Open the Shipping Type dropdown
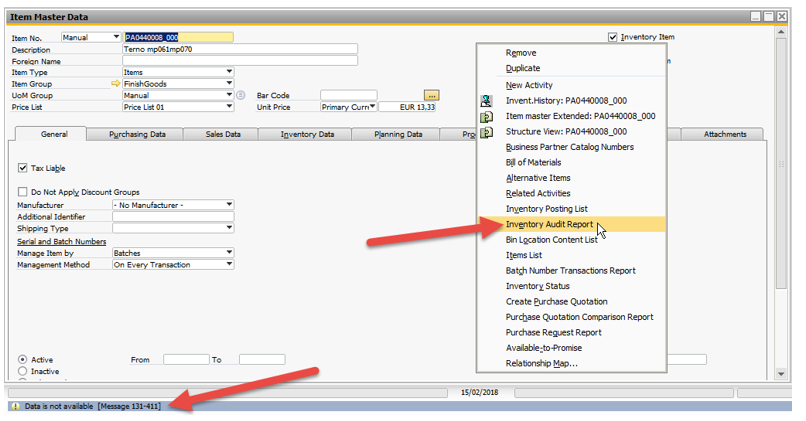806x421 pixels. pos(229,228)
